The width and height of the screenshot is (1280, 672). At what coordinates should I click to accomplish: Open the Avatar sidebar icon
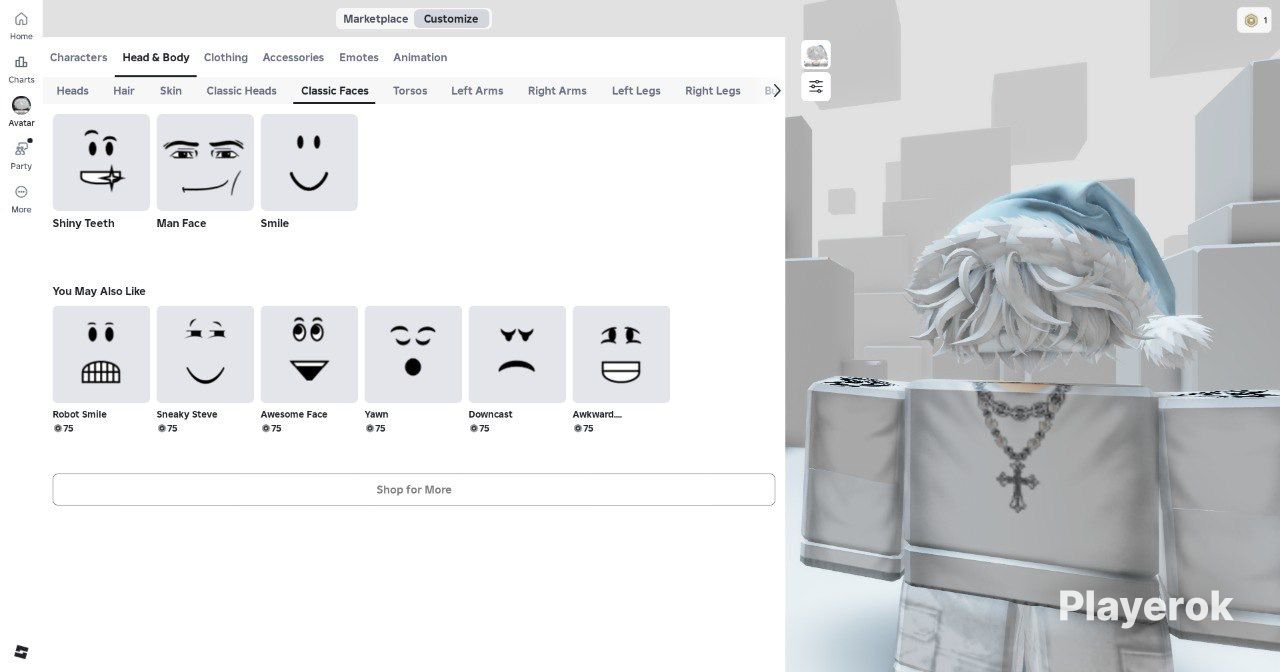(21, 105)
